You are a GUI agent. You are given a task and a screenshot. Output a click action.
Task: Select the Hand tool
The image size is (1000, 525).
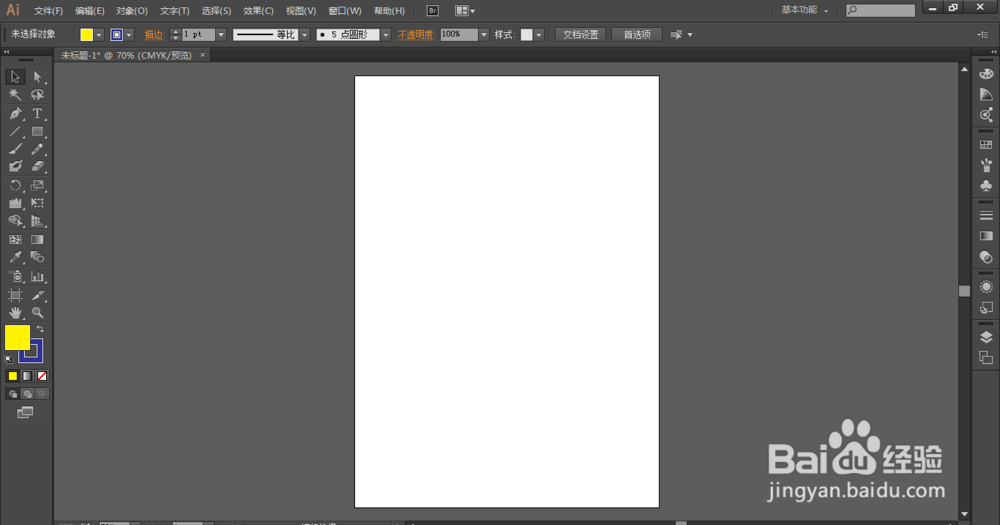pyautogui.click(x=15, y=313)
